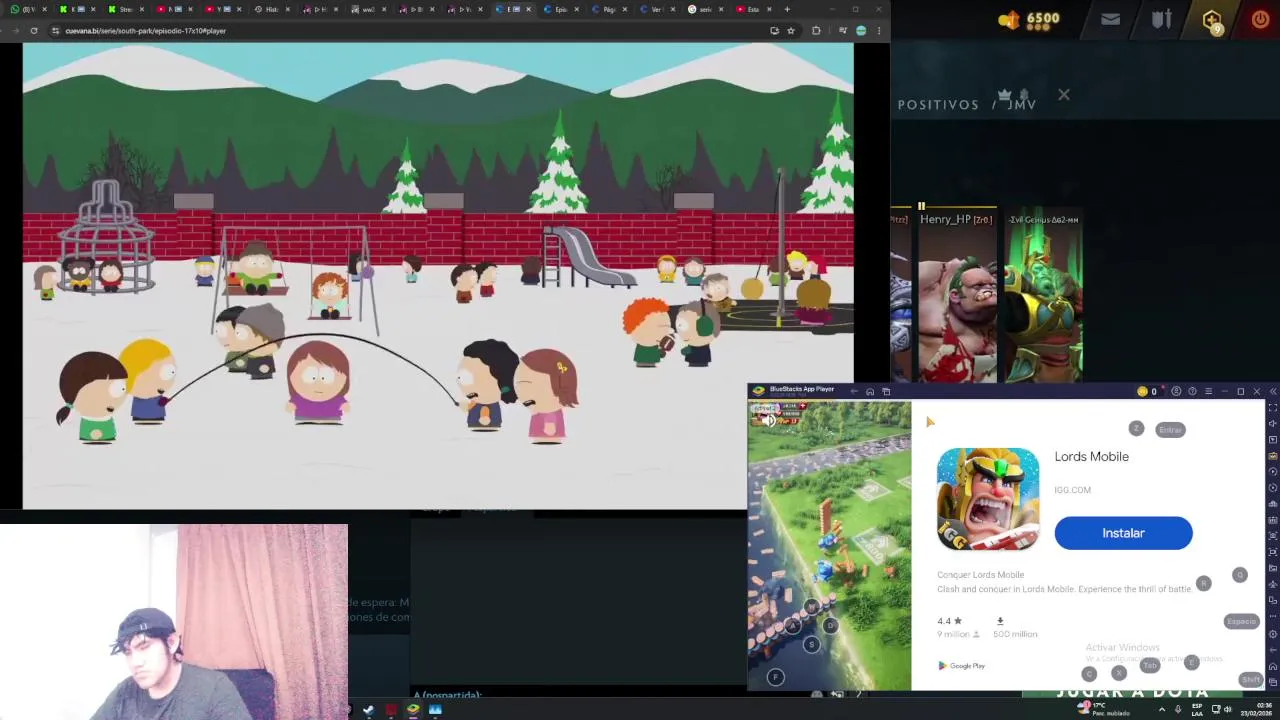This screenshot has height=720, width=1280.
Task: Click the Instalar button for Lords Mobile
Action: click(x=1123, y=533)
